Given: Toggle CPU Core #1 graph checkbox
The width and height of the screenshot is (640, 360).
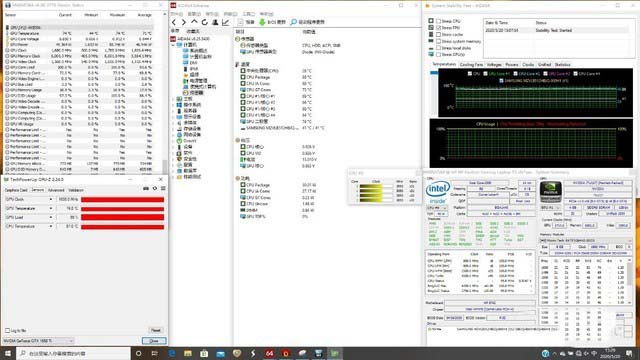Looking at the screenshot, I should 485,74.
